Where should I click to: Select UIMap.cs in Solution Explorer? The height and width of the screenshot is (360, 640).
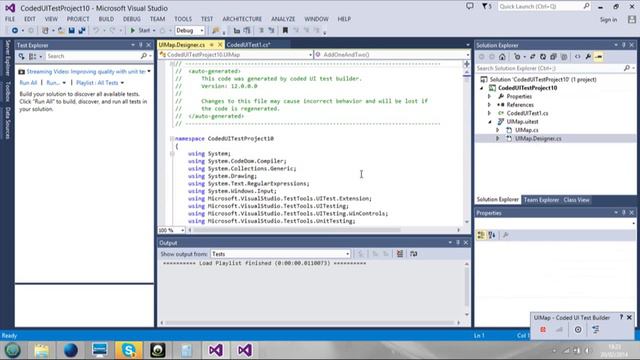tap(527, 130)
